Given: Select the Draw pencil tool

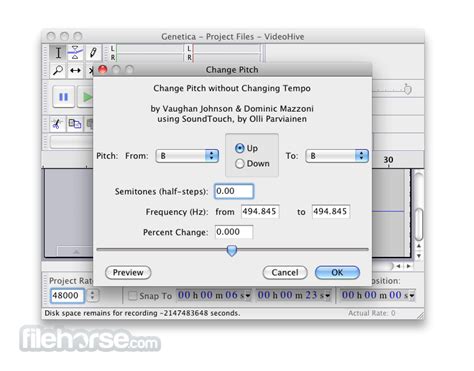Looking at the screenshot, I should pyautogui.click(x=93, y=53).
